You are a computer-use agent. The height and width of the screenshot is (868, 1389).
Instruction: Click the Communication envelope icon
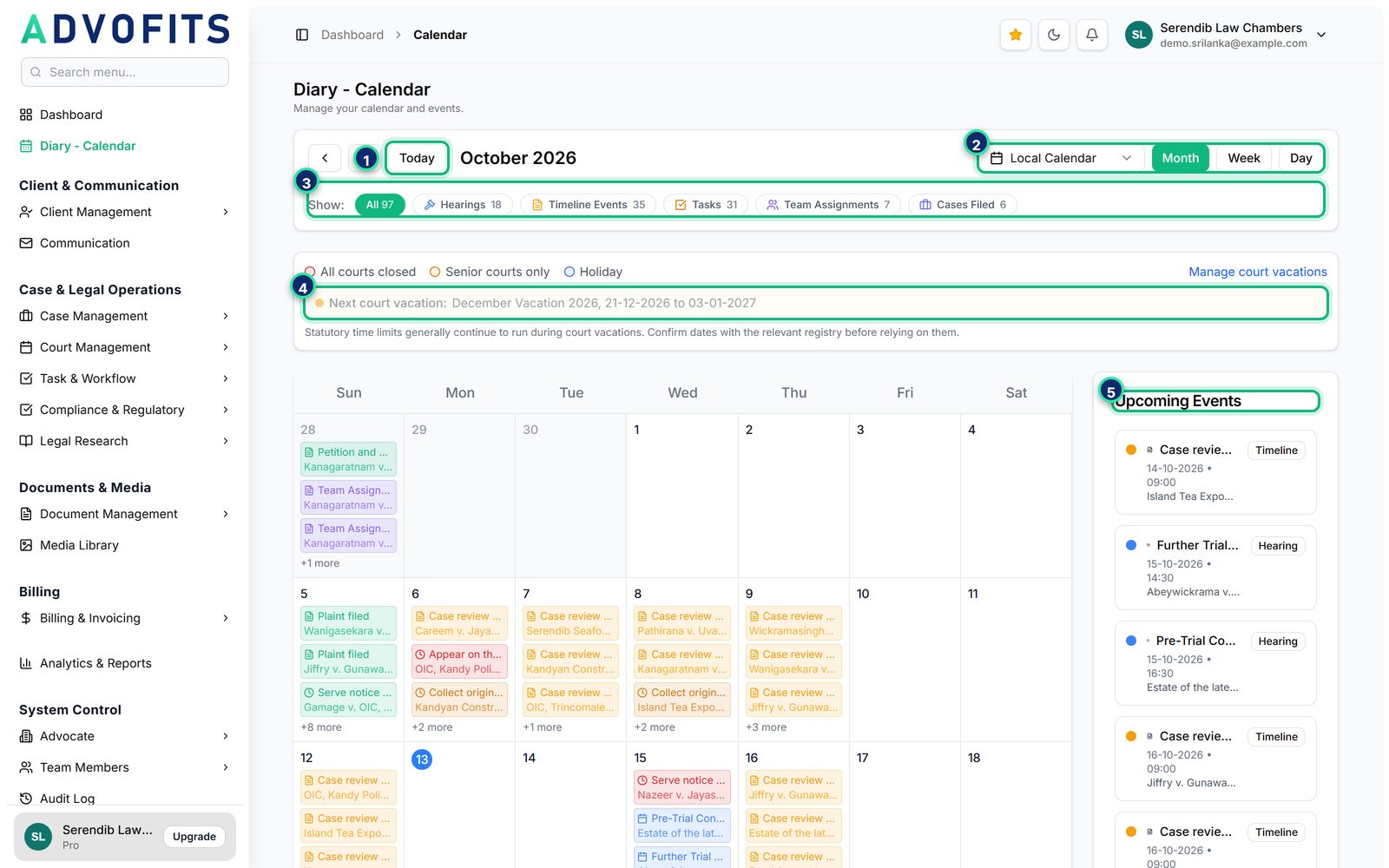pos(26,243)
